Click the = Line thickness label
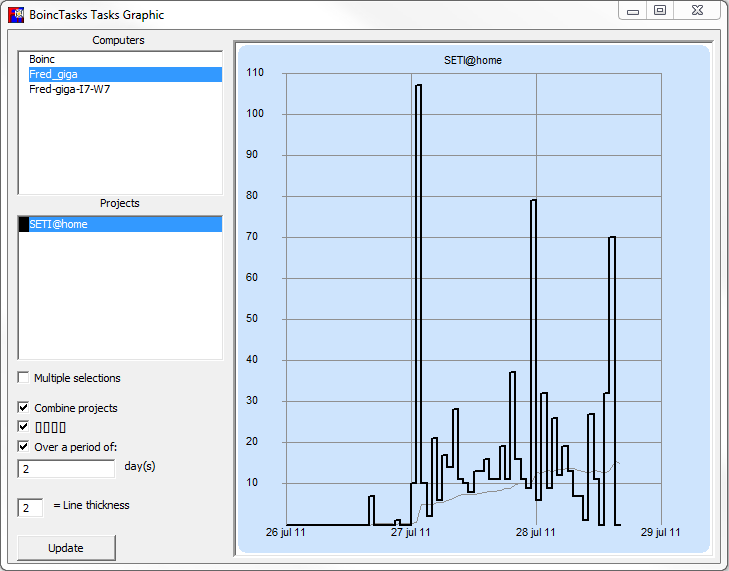 [92, 505]
